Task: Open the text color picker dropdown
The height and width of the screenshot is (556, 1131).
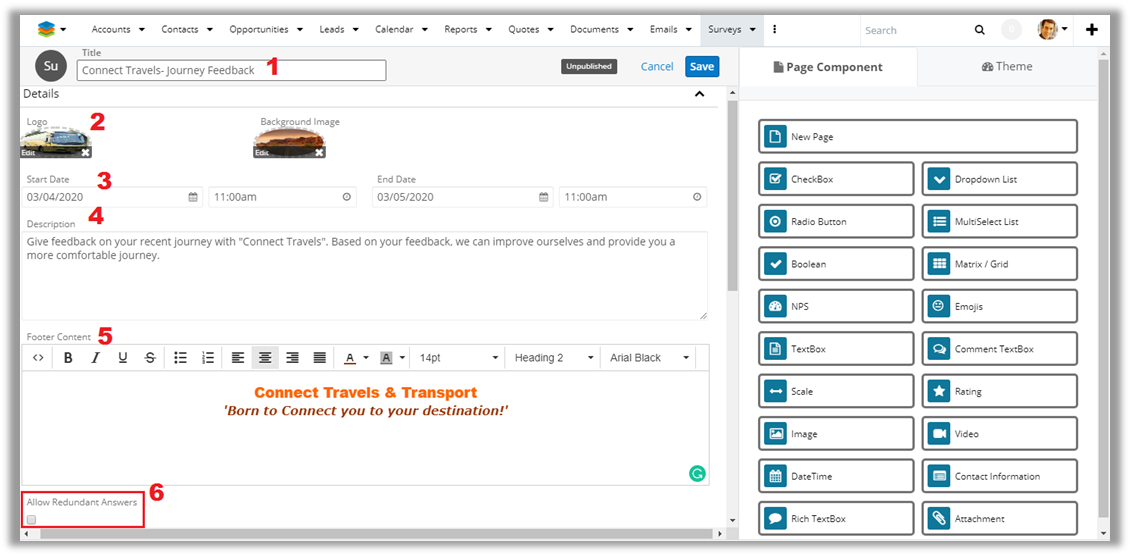Action: [366, 358]
